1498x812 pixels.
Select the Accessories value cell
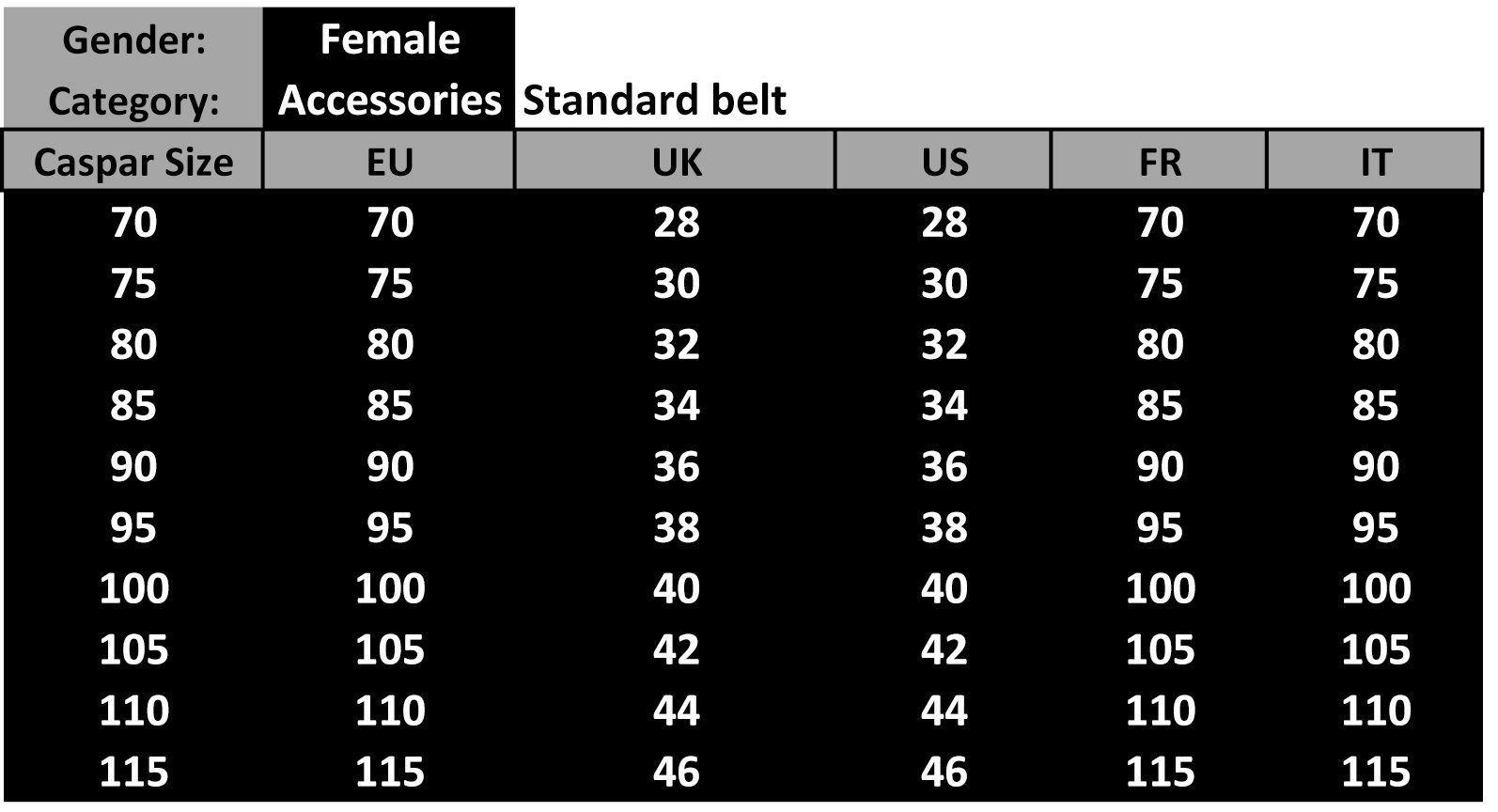click(389, 100)
